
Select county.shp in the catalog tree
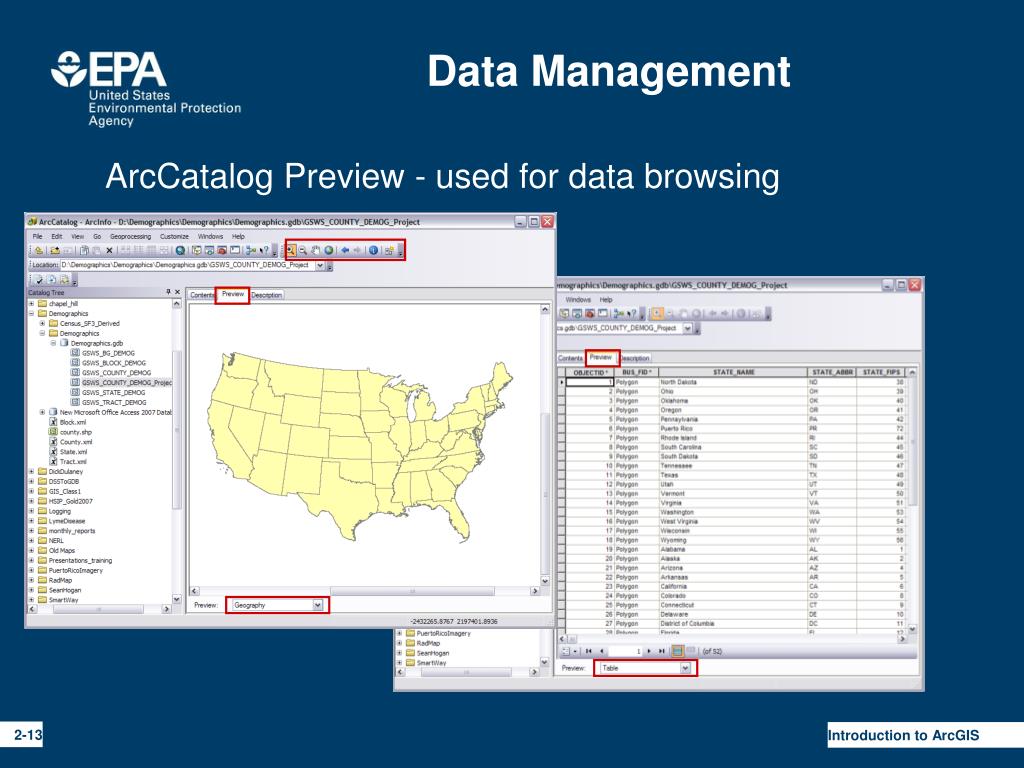pyautogui.click(x=76, y=432)
